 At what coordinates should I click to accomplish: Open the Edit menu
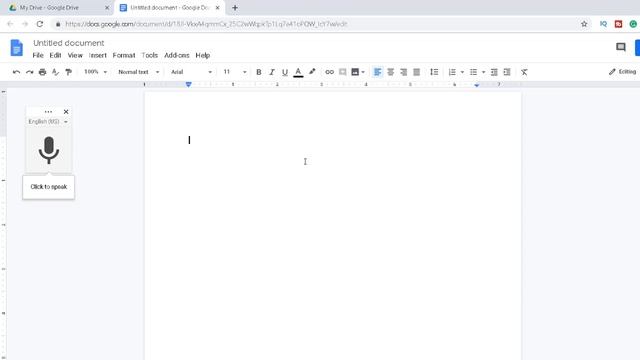[x=55, y=55]
